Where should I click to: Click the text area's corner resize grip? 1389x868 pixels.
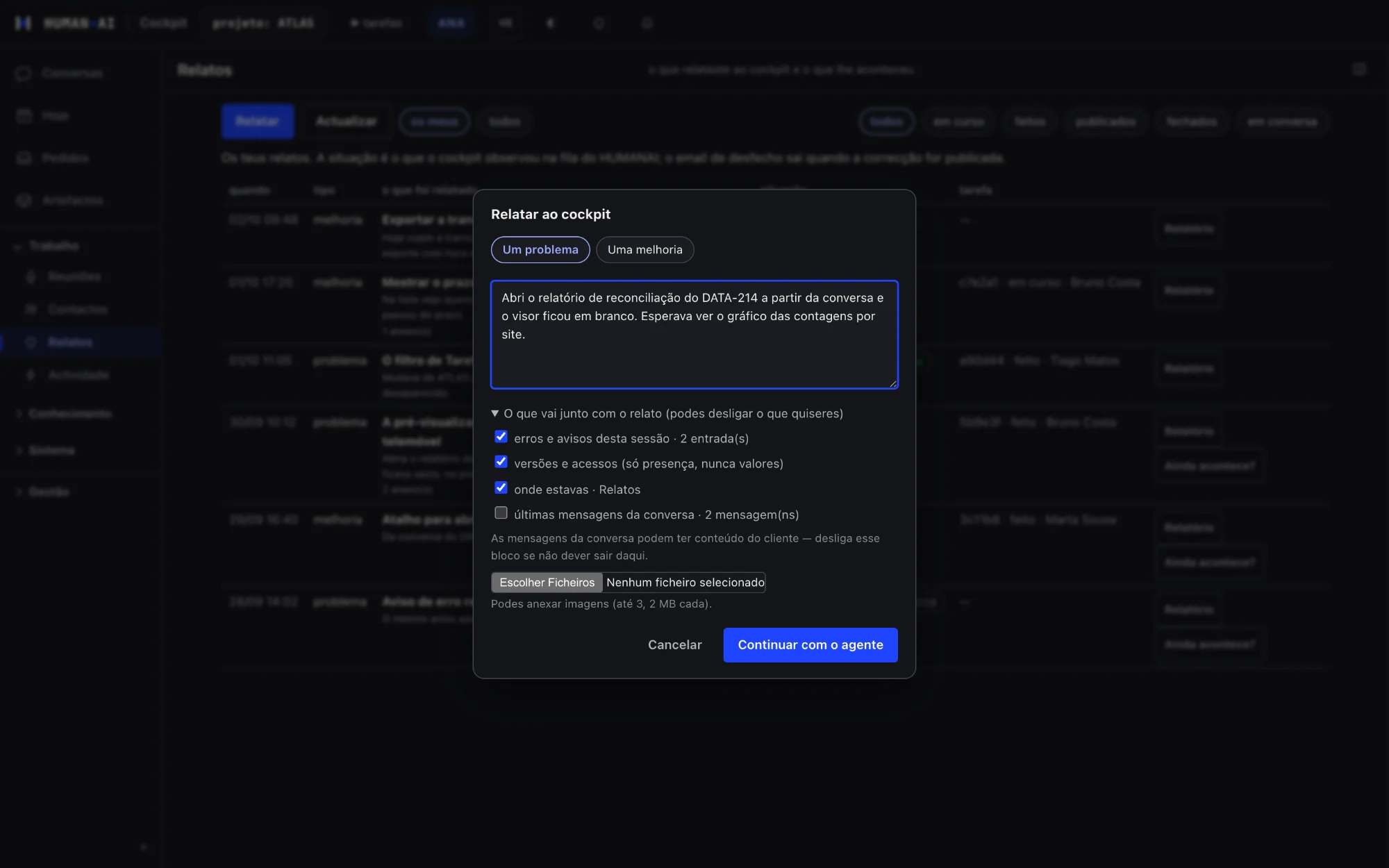coord(892,383)
